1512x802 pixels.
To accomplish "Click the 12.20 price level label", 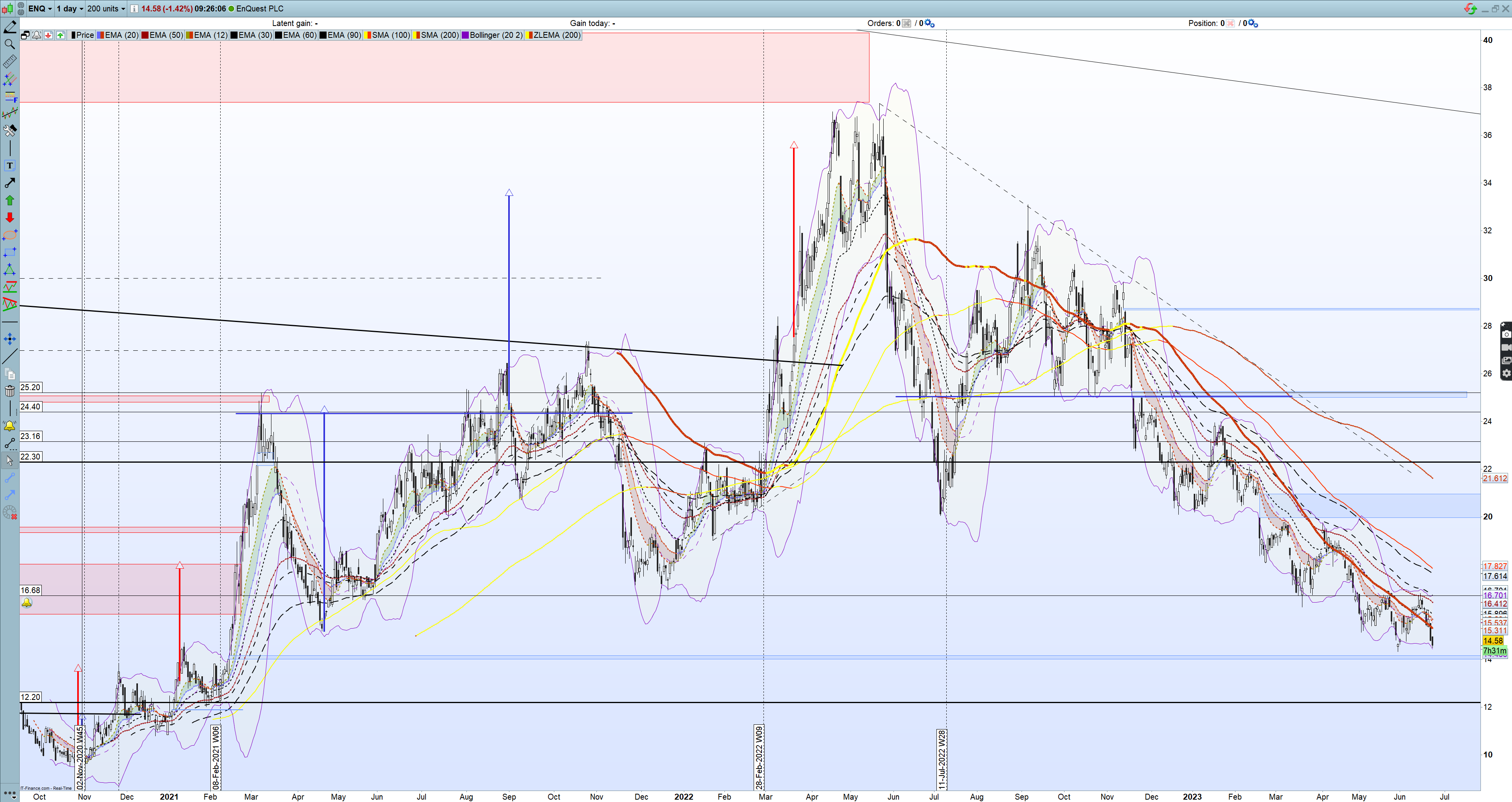I will (30, 697).
